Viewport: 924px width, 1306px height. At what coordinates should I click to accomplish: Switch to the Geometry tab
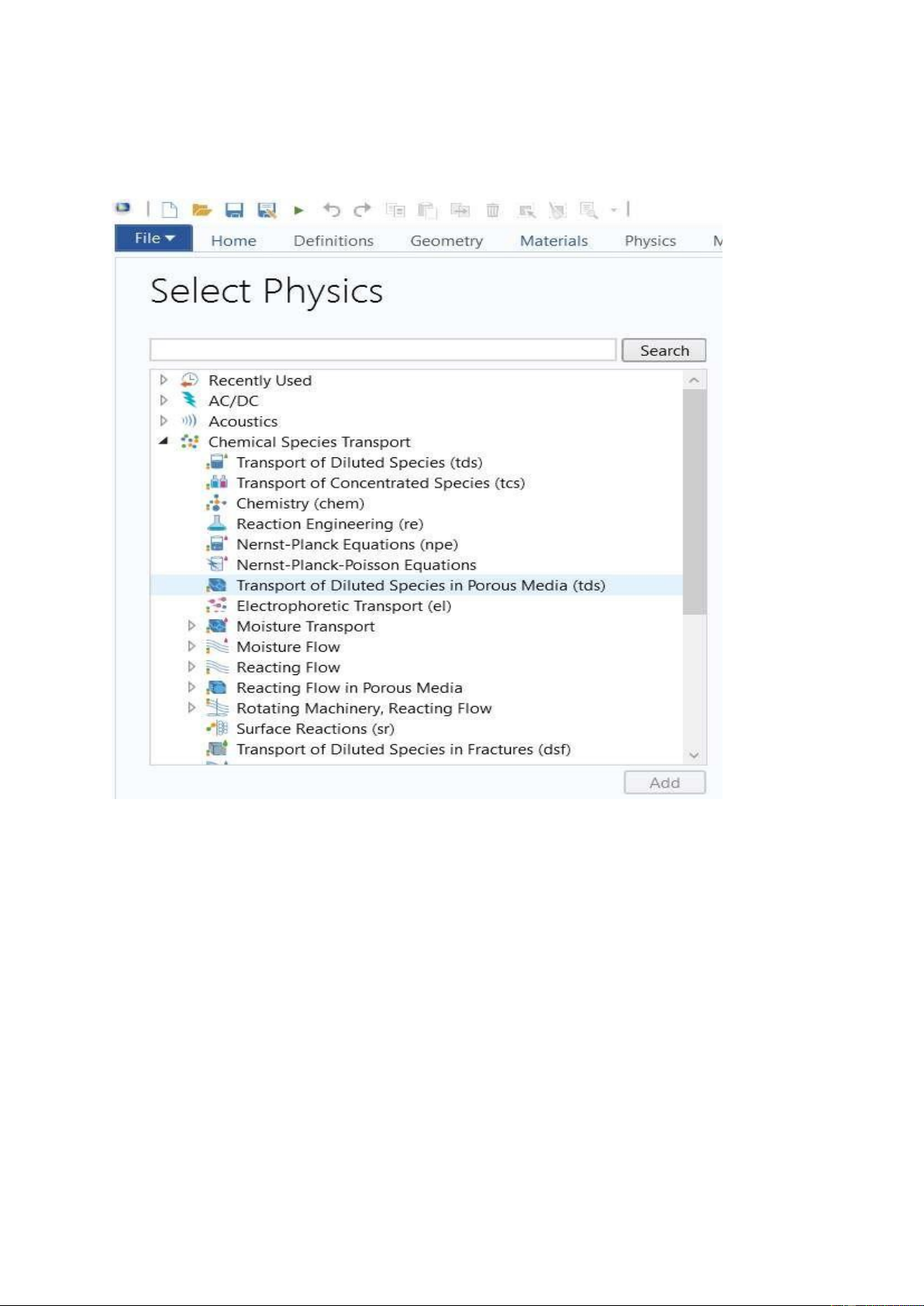(x=446, y=241)
